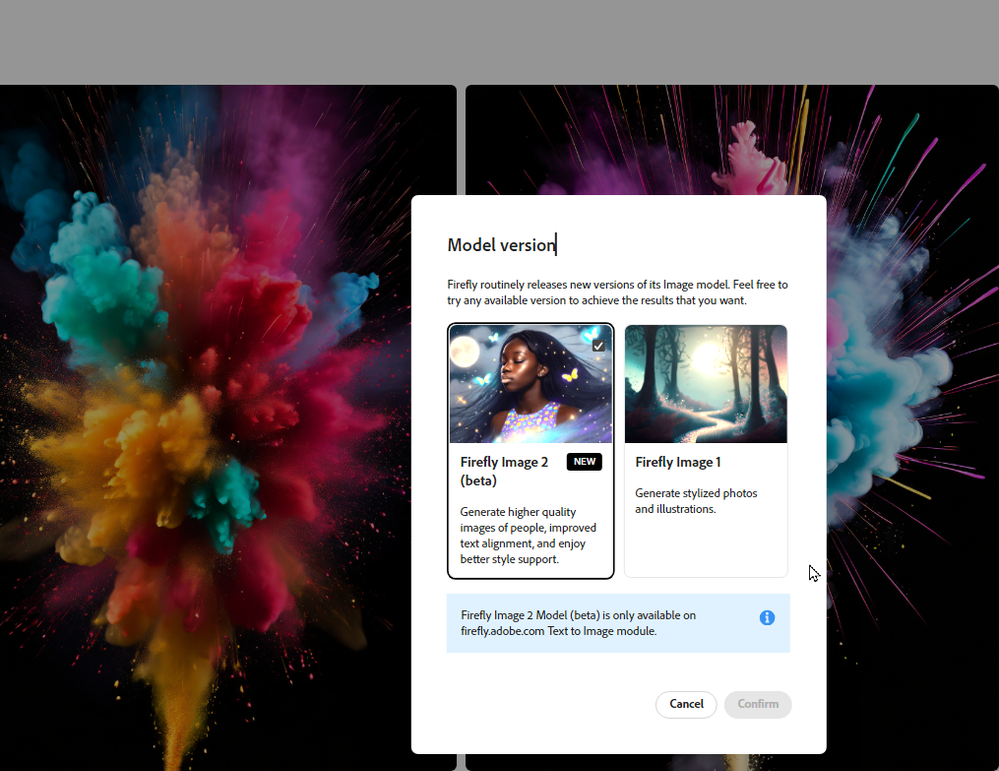Click the Confirm button
The image size is (999, 771).
(758, 704)
